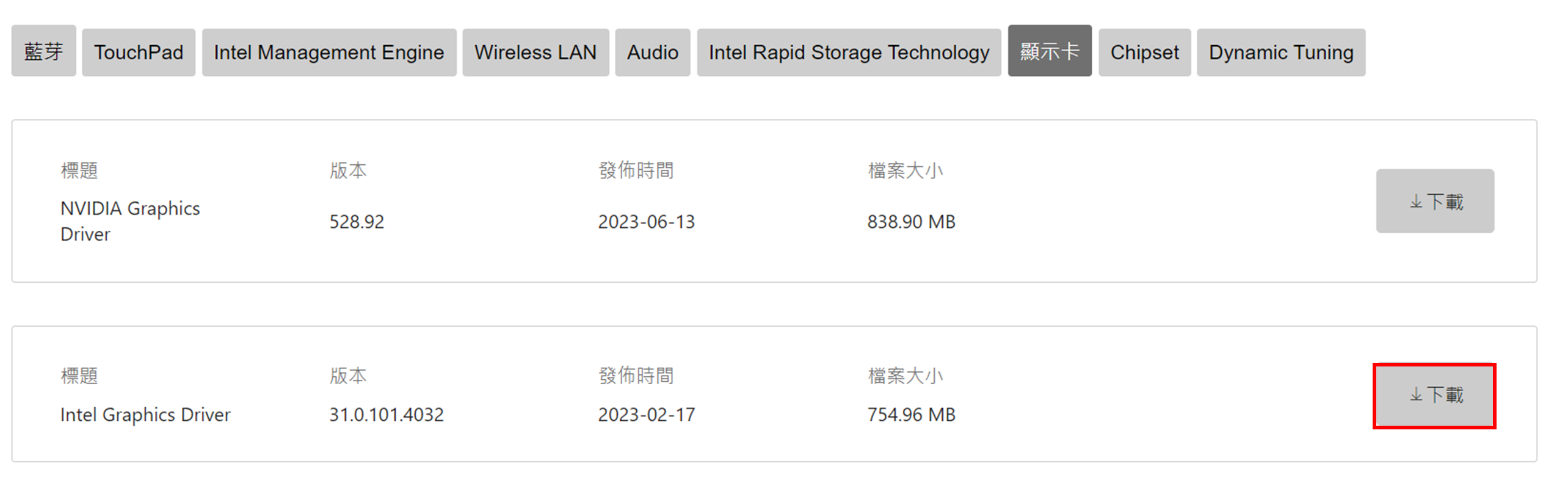Click the 754.96 MB file size
Viewport: 1568px width, 488px height.
911,415
